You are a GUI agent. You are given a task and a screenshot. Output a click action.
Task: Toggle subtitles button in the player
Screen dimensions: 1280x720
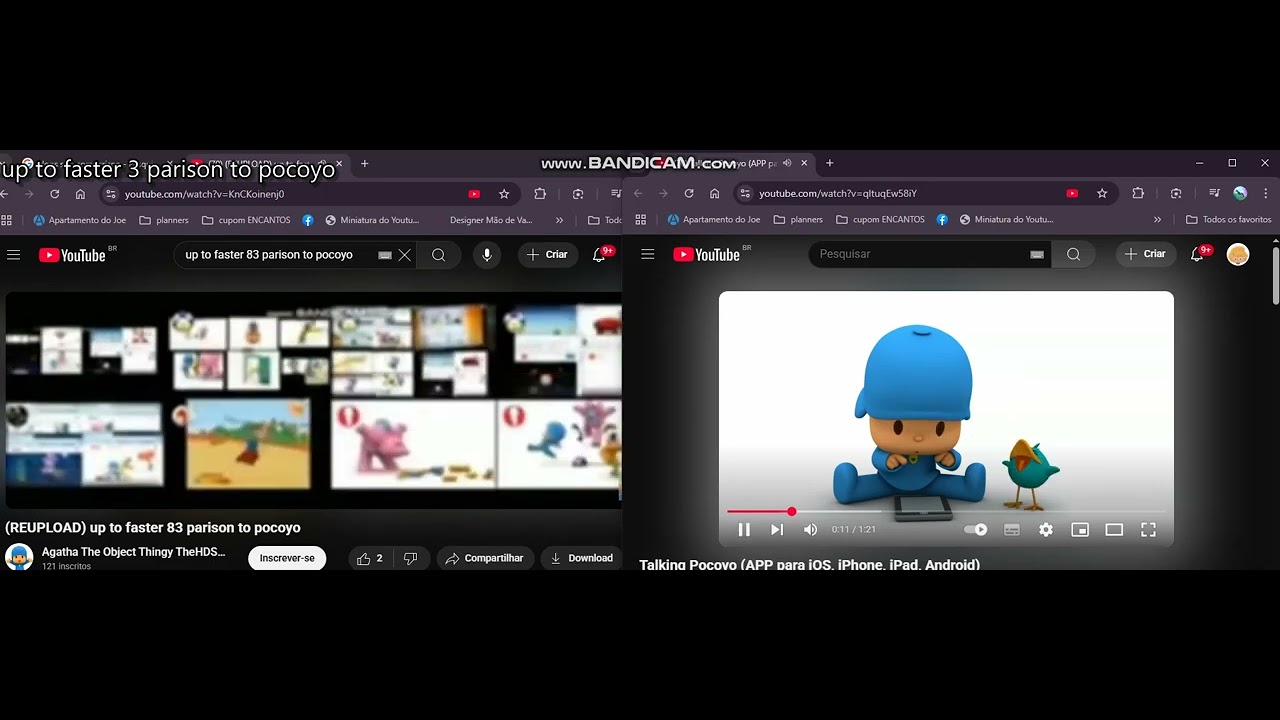[1012, 530]
